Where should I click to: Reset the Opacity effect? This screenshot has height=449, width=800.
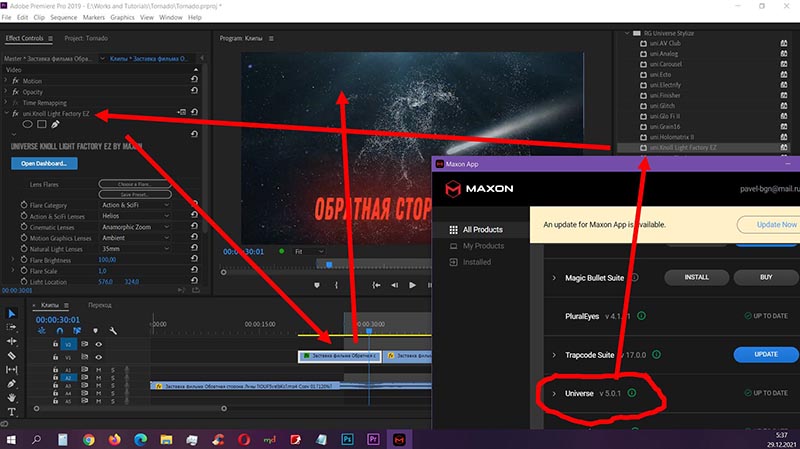(x=194, y=90)
